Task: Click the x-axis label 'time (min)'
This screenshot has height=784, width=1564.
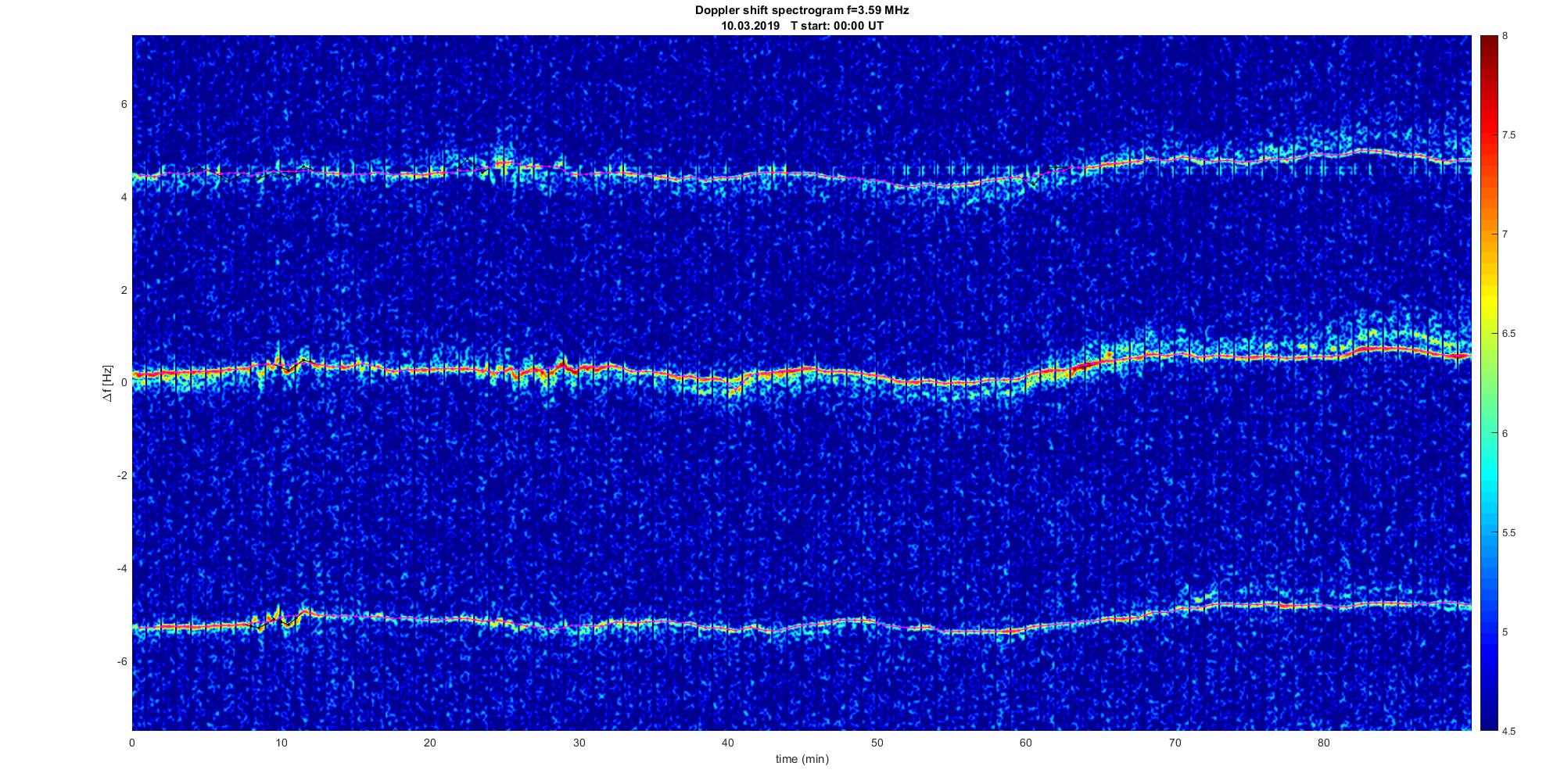Action: point(802,759)
